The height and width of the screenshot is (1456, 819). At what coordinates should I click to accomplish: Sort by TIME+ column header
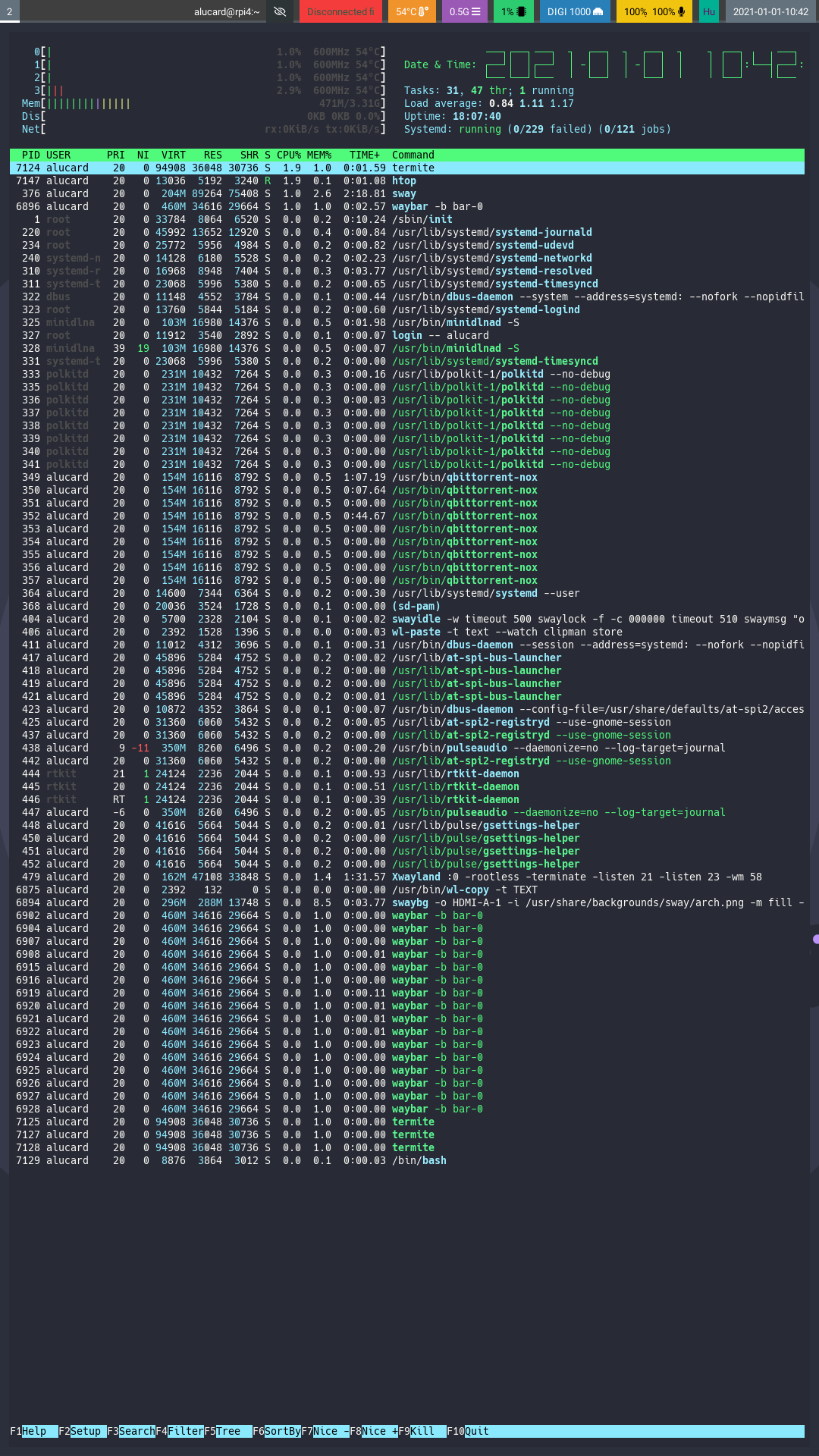(x=365, y=155)
